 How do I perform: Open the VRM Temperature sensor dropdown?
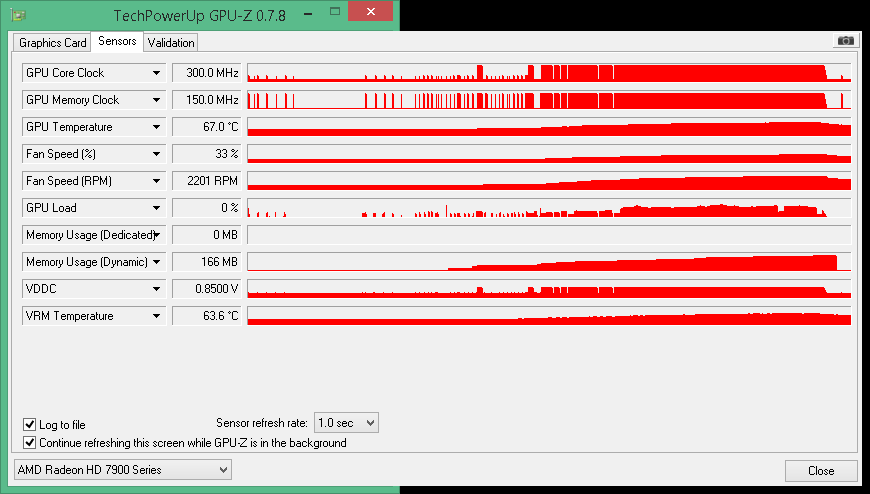(x=94, y=316)
